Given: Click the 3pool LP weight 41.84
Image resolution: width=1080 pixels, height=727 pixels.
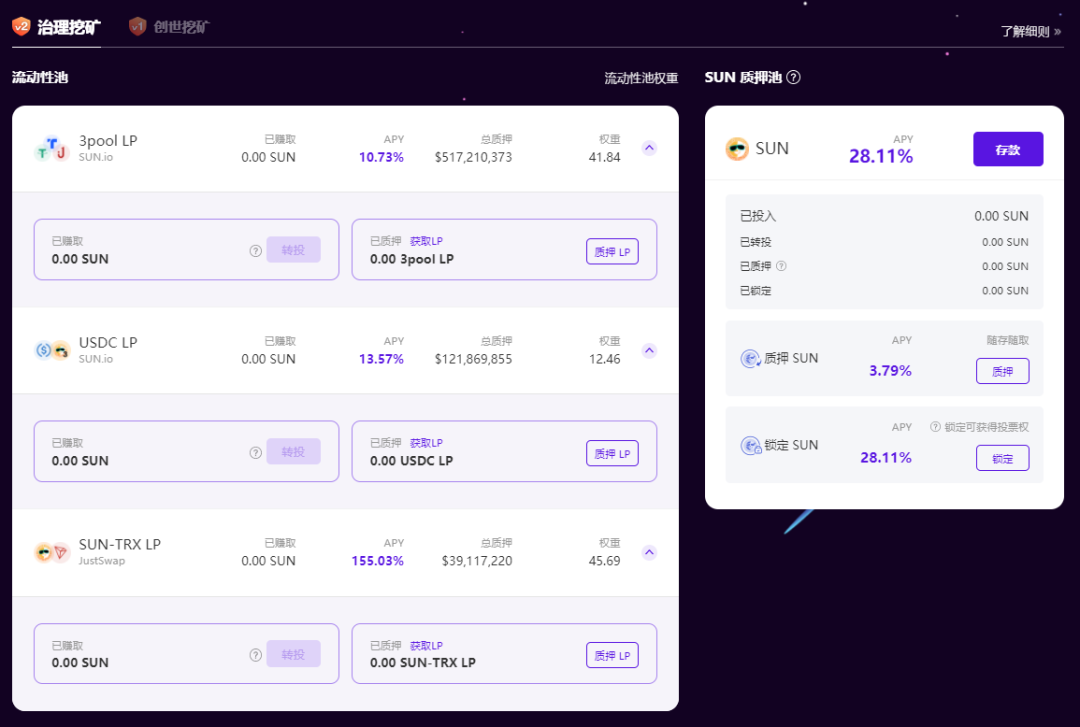Looking at the screenshot, I should coord(604,157).
